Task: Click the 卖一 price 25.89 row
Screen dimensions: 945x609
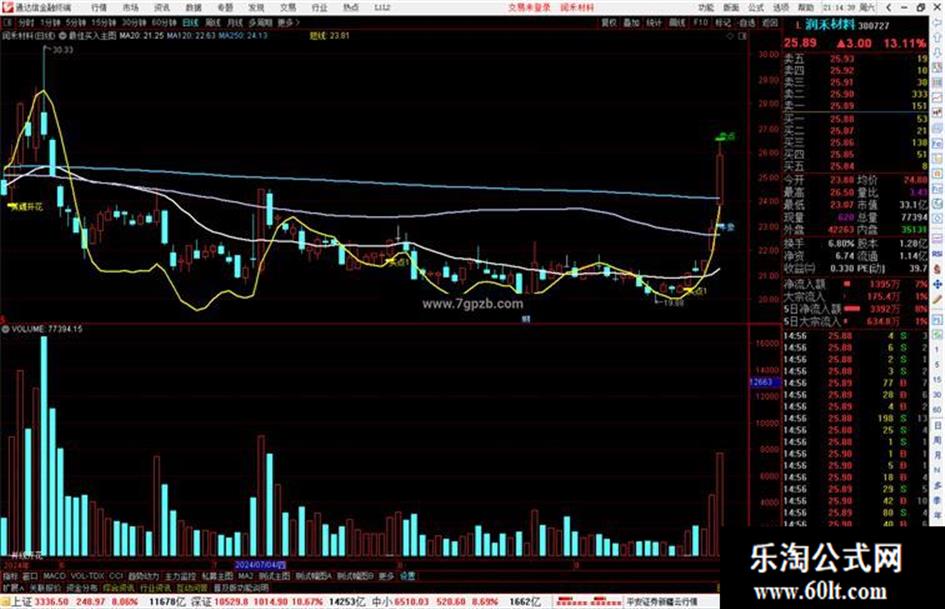Action: 855,106
